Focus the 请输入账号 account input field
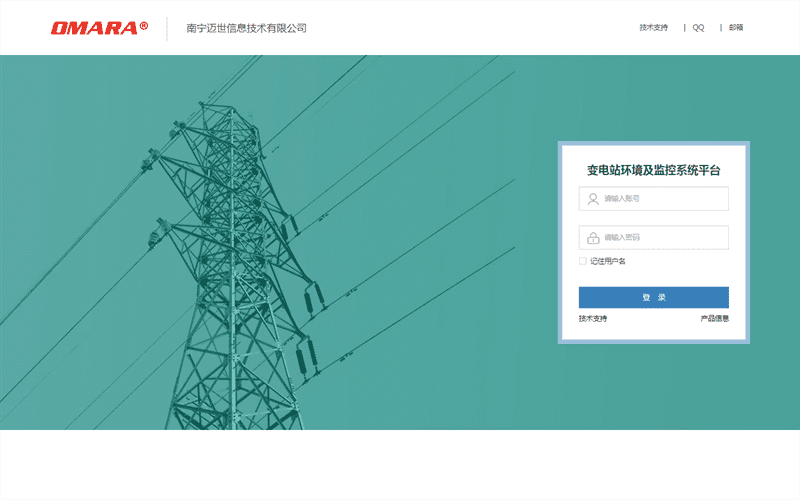 (x=660, y=199)
